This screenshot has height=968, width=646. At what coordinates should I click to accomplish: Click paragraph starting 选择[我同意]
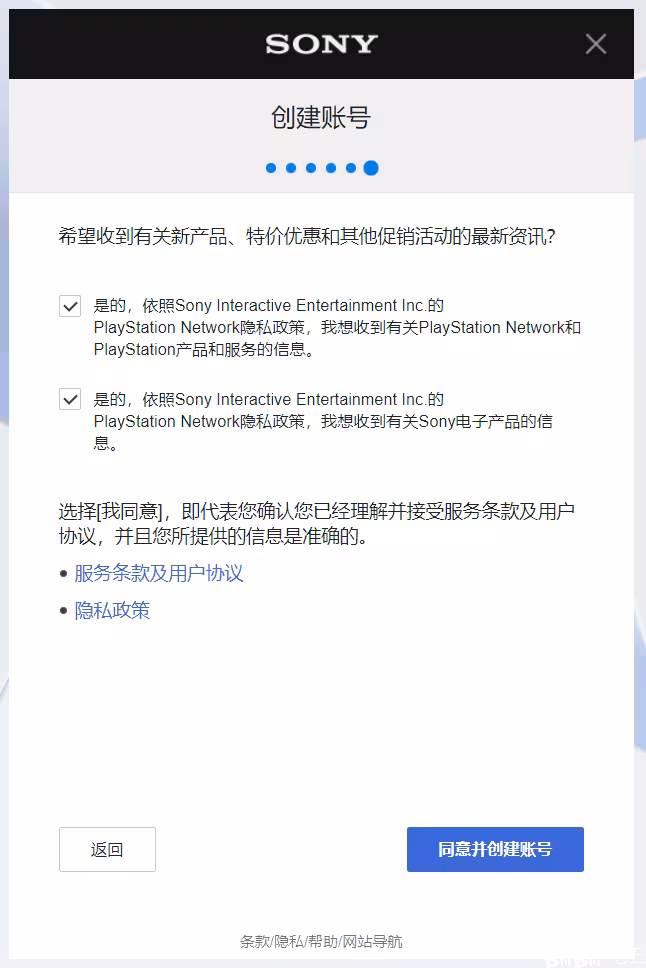(x=317, y=524)
